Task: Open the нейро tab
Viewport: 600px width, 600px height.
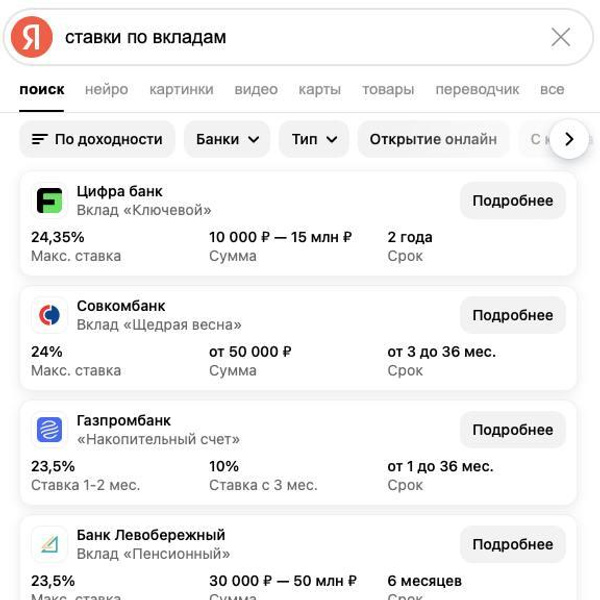Action: (106, 89)
